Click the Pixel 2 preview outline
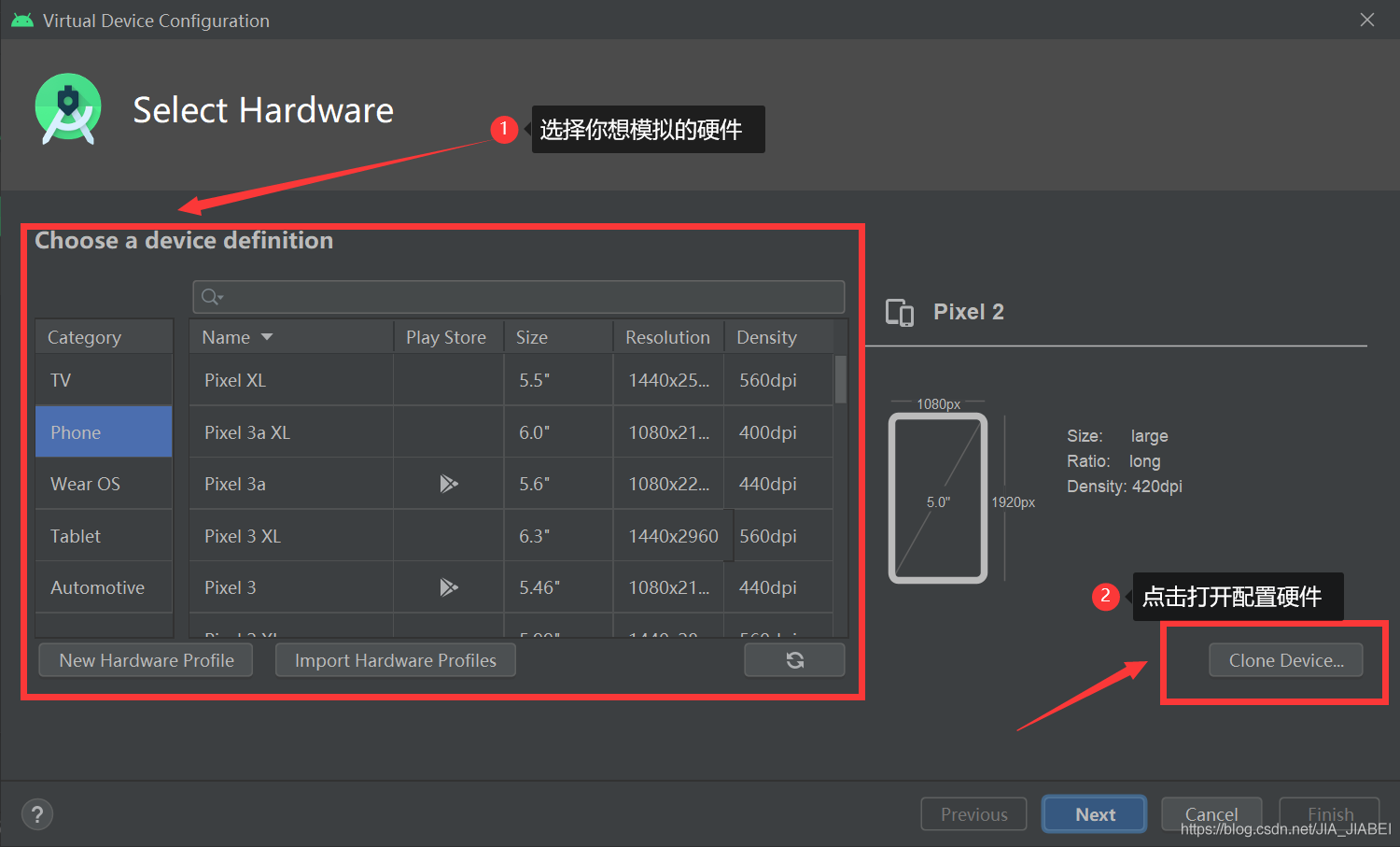1400x847 pixels. (937, 498)
